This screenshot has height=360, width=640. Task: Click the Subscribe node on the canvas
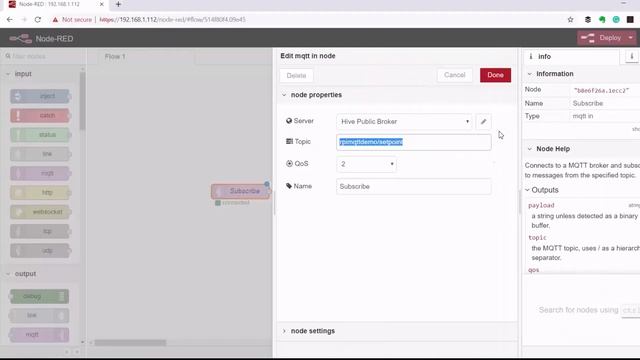pyautogui.click(x=241, y=191)
